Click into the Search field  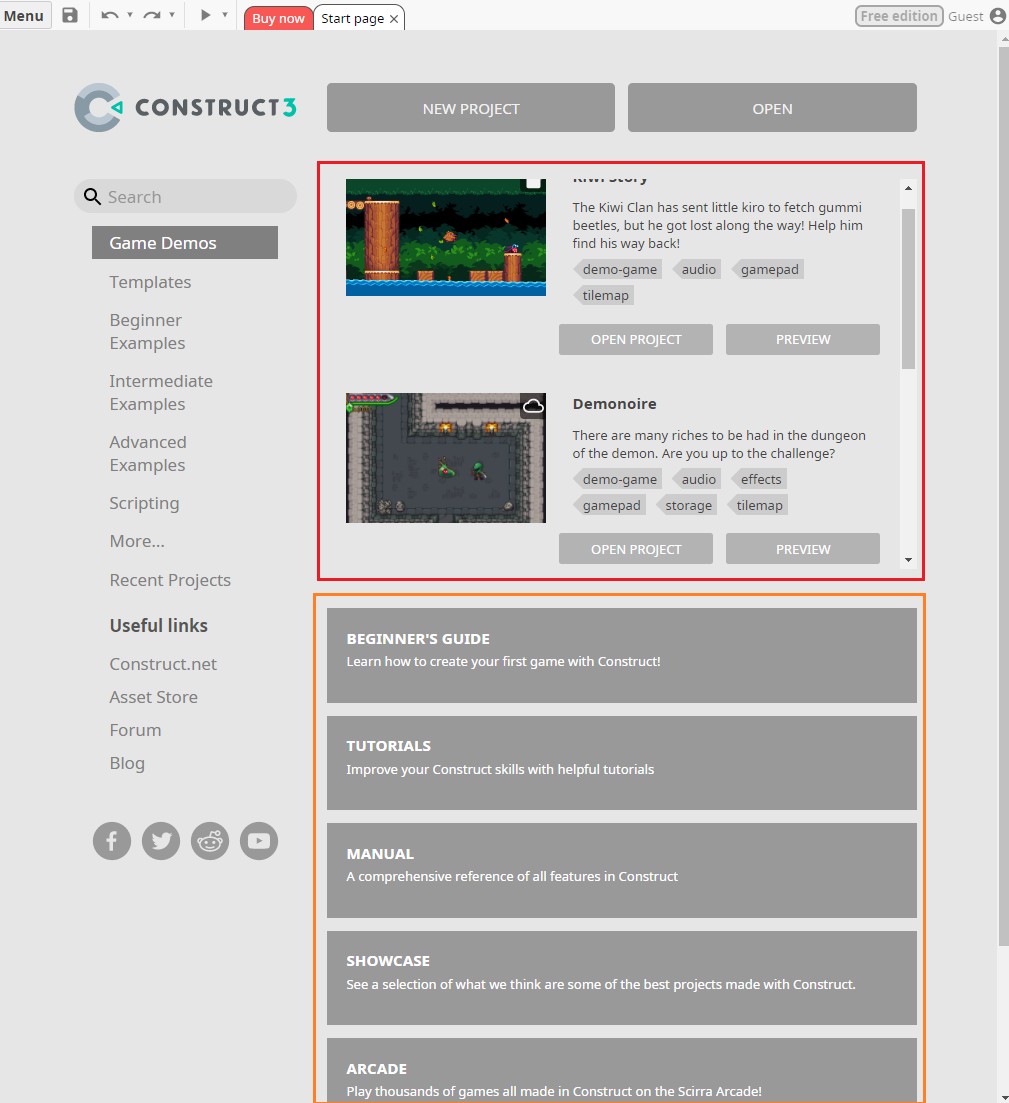pyautogui.click(x=185, y=196)
